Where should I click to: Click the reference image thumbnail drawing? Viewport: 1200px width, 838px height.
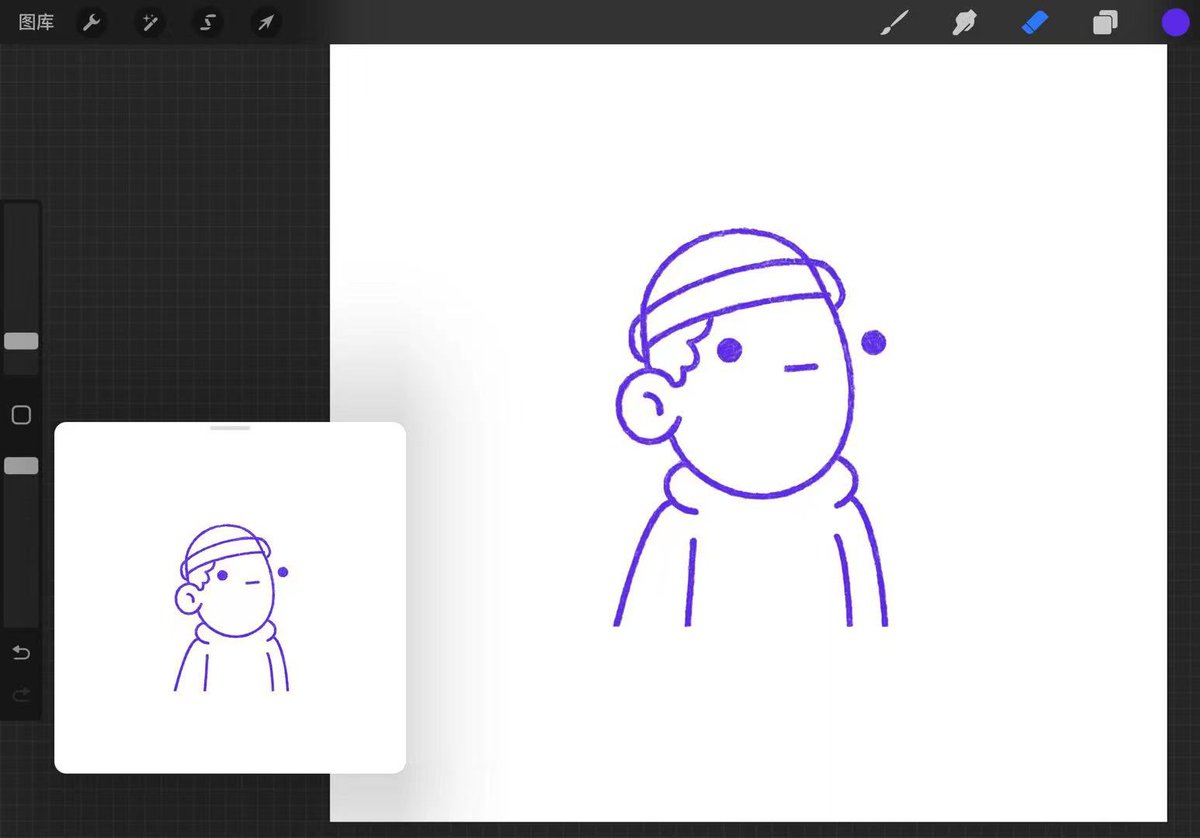pos(231,607)
